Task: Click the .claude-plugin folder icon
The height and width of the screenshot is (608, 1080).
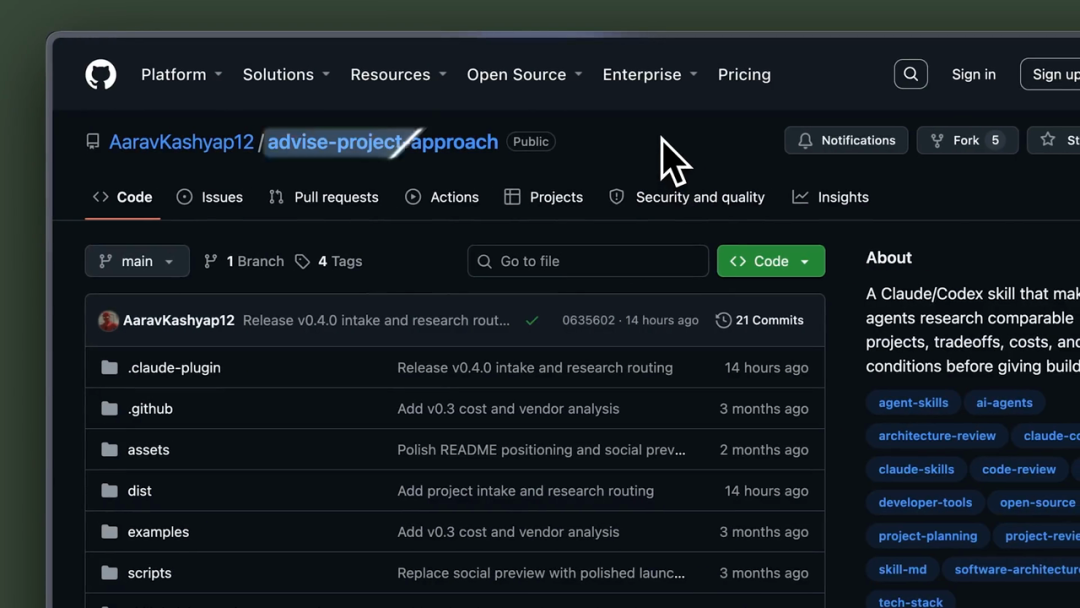Action: (x=109, y=368)
